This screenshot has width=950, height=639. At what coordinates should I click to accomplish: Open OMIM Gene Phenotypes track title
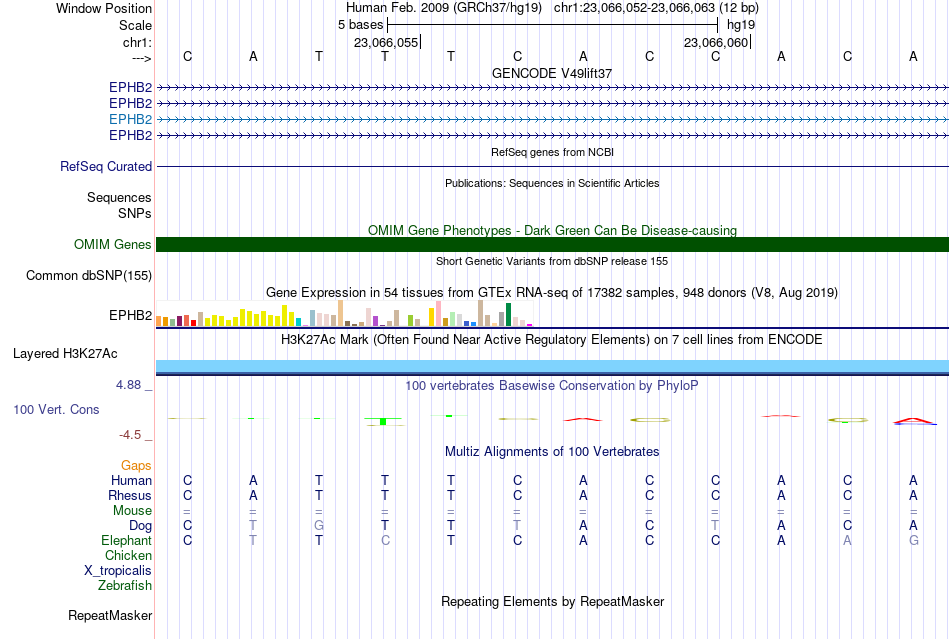[552, 230]
